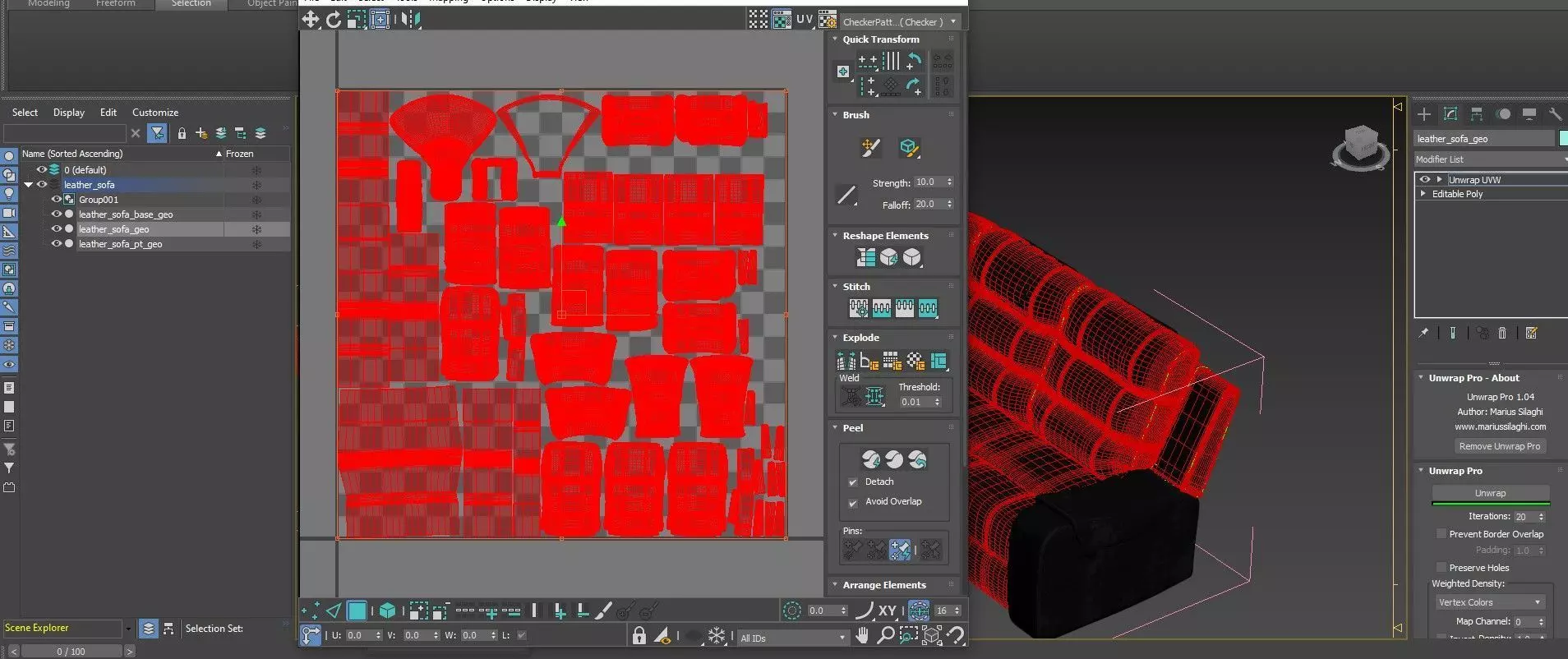
Task: Click the Paint Move brush icon
Action: [x=870, y=147]
